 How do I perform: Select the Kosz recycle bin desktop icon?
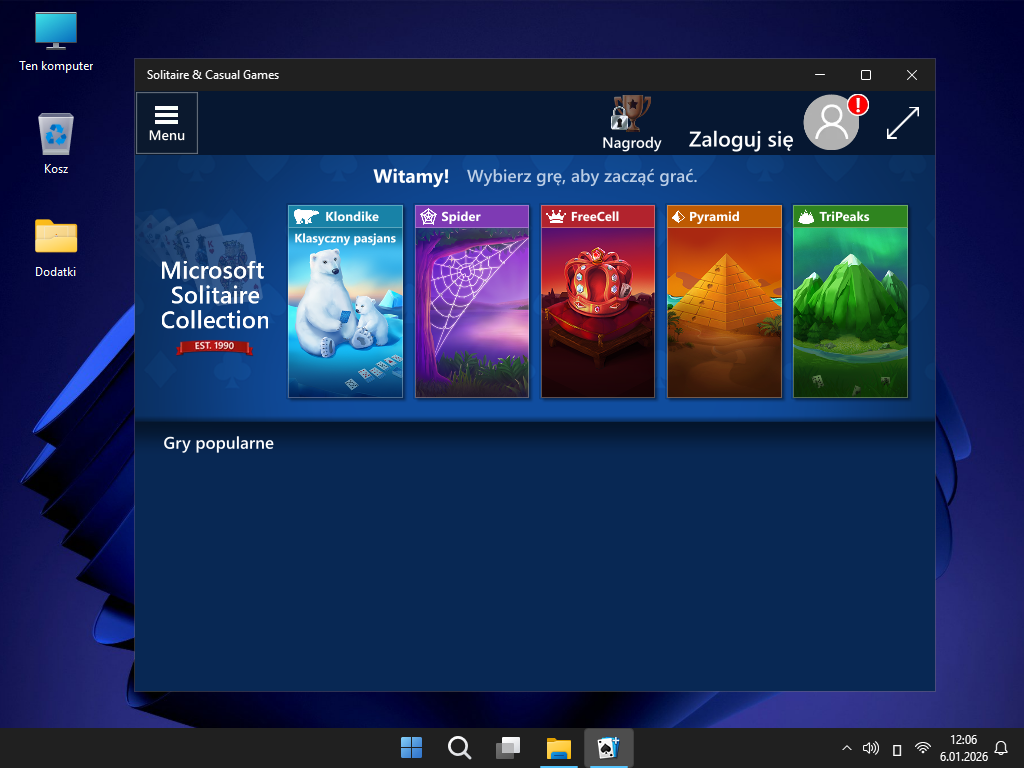coord(56,144)
